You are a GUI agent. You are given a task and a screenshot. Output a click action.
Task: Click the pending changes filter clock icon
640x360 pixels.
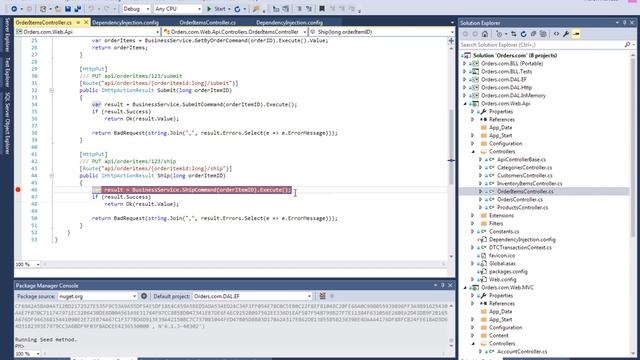coord(500,34)
